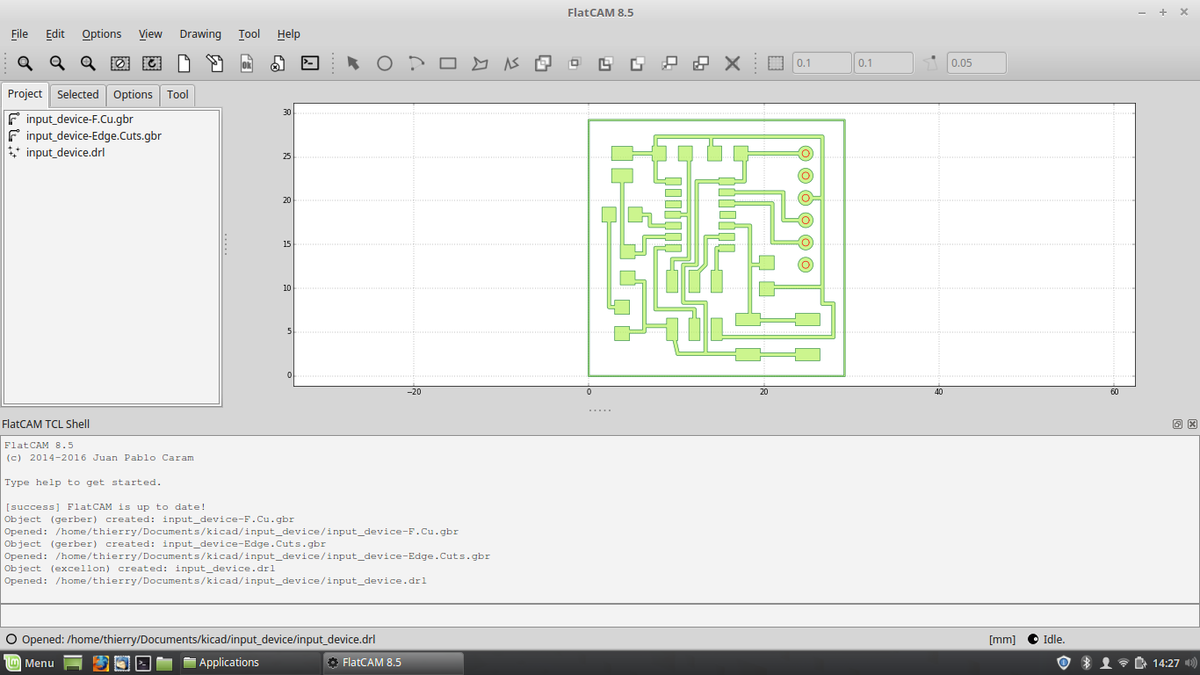Viewport: 1200px width, 675px height.
Task: Open the Options menu
Action: pos(102,34)
